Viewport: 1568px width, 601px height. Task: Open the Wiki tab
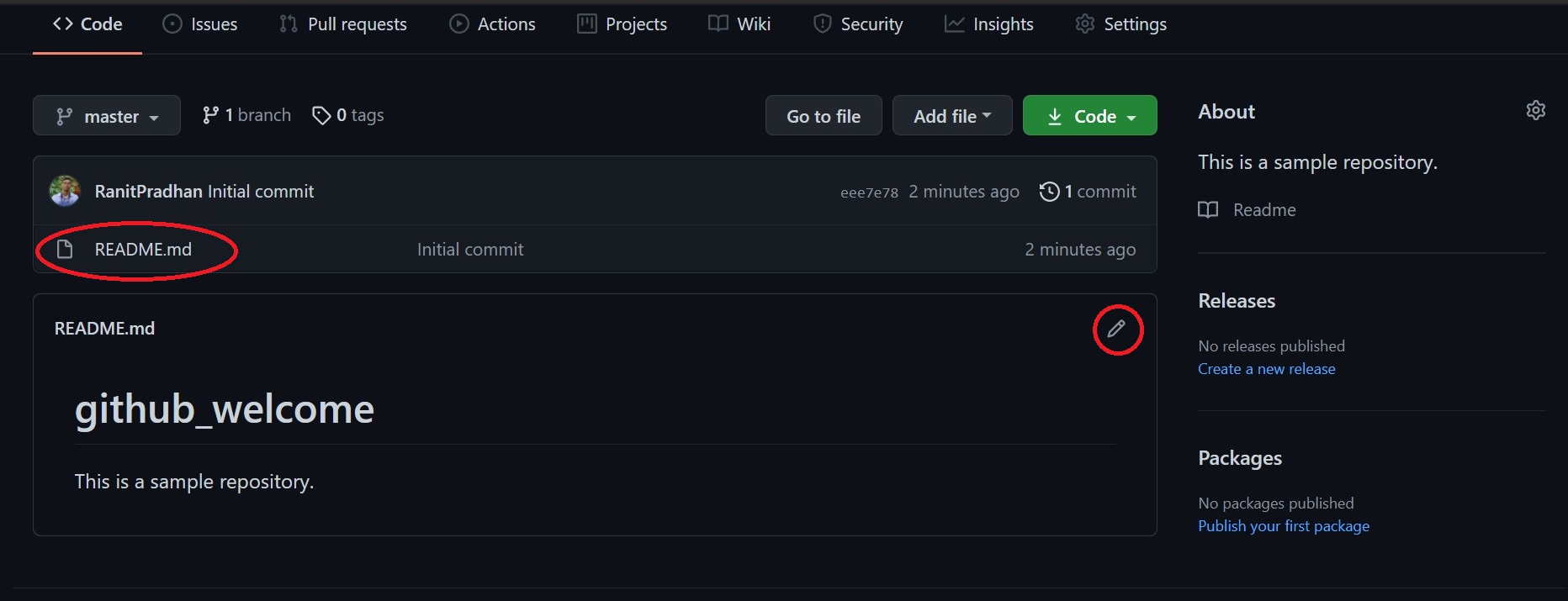coord(739,24)
